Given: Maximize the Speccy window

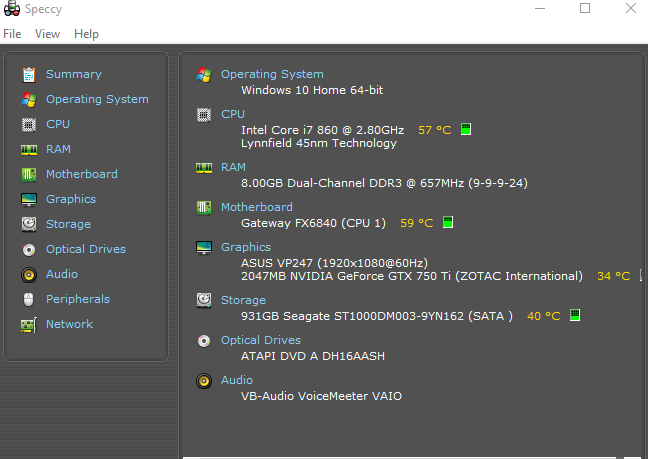Looking at the screenshot, I should (585, 8).
